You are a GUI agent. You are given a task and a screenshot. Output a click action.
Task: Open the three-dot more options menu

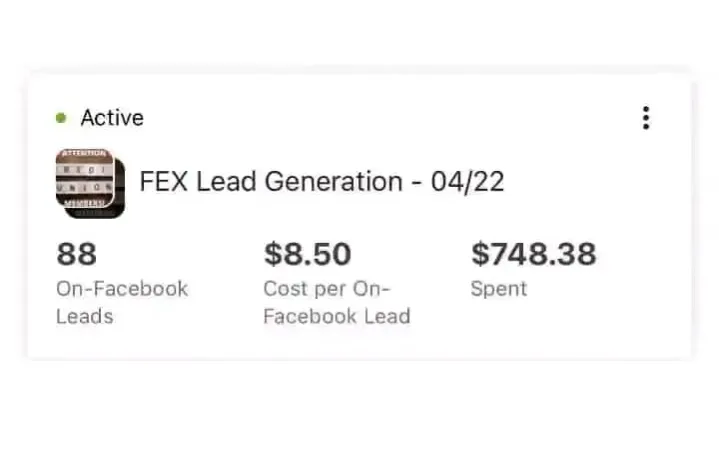pyautogui.click(x=646, y=118)
